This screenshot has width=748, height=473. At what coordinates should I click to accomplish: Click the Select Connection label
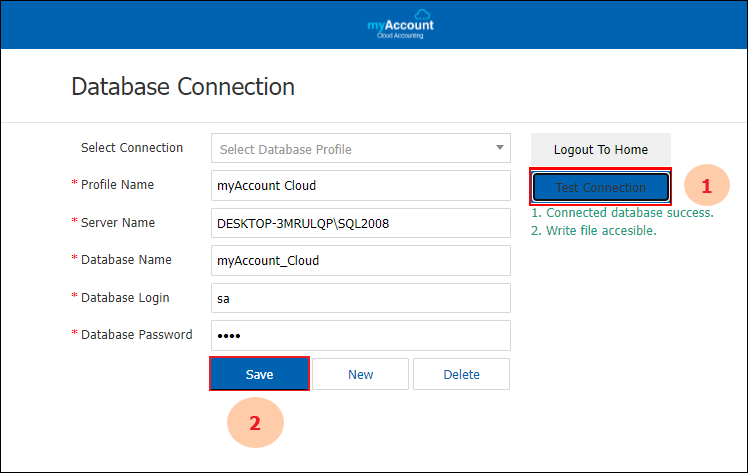tap(132, 148)
